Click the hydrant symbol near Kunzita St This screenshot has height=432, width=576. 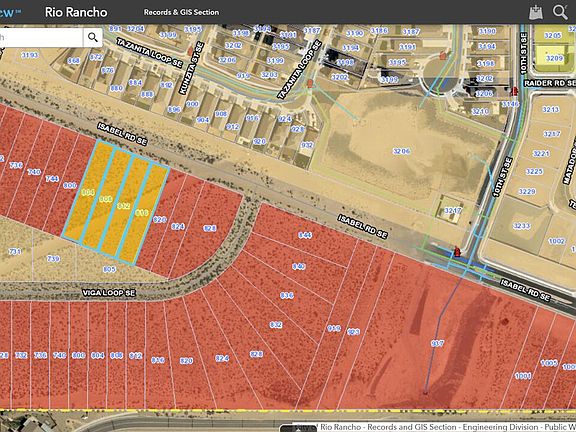190,51
